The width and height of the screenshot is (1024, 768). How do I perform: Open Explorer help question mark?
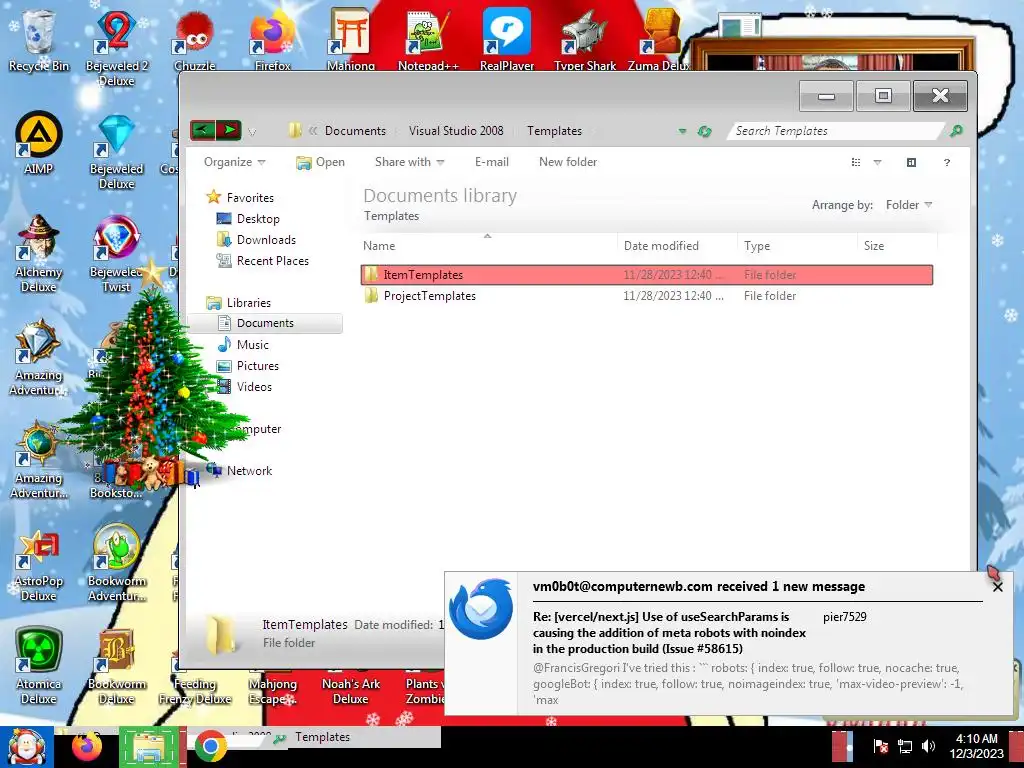click(947, 163)
